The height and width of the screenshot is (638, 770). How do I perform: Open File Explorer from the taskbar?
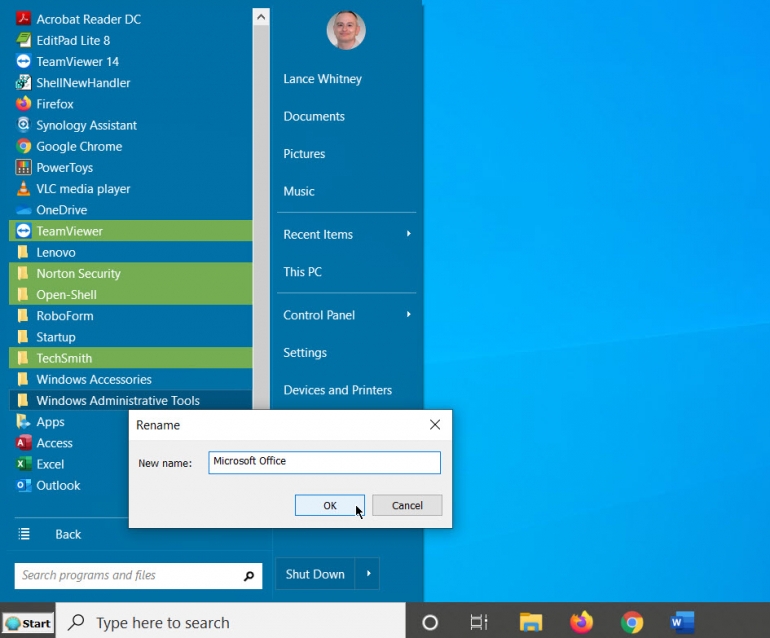click(531, 622)
